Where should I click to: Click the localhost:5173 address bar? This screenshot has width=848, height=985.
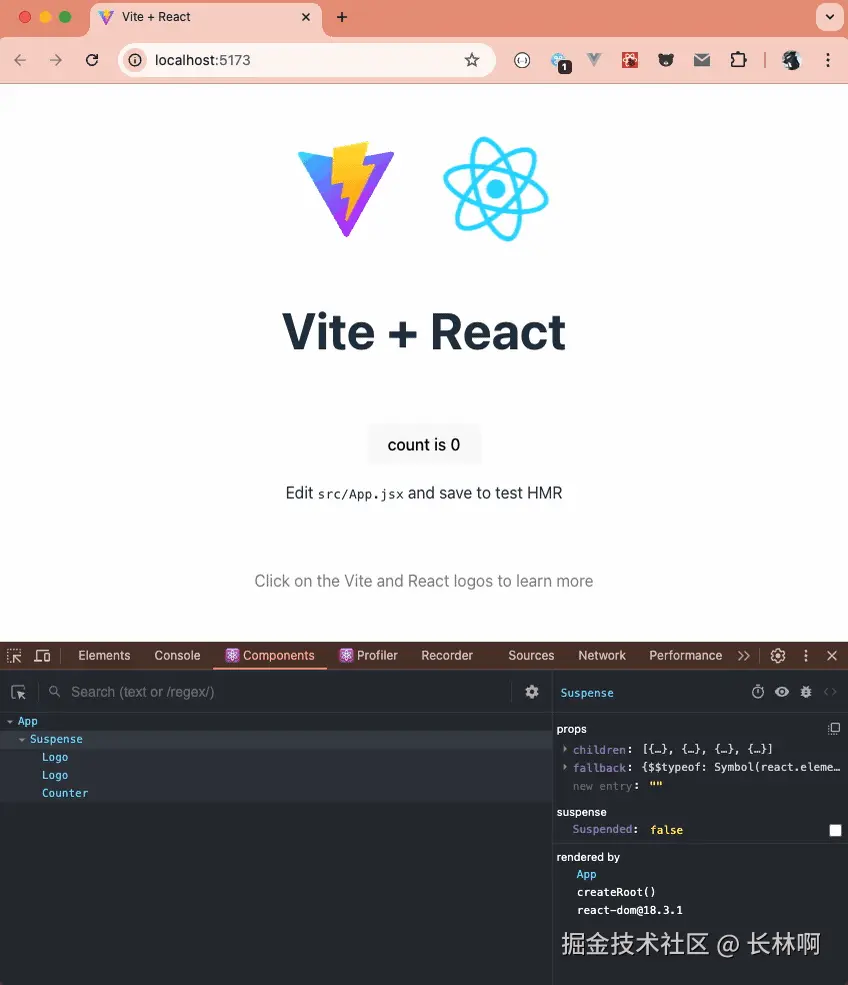[x=305, y=60]
